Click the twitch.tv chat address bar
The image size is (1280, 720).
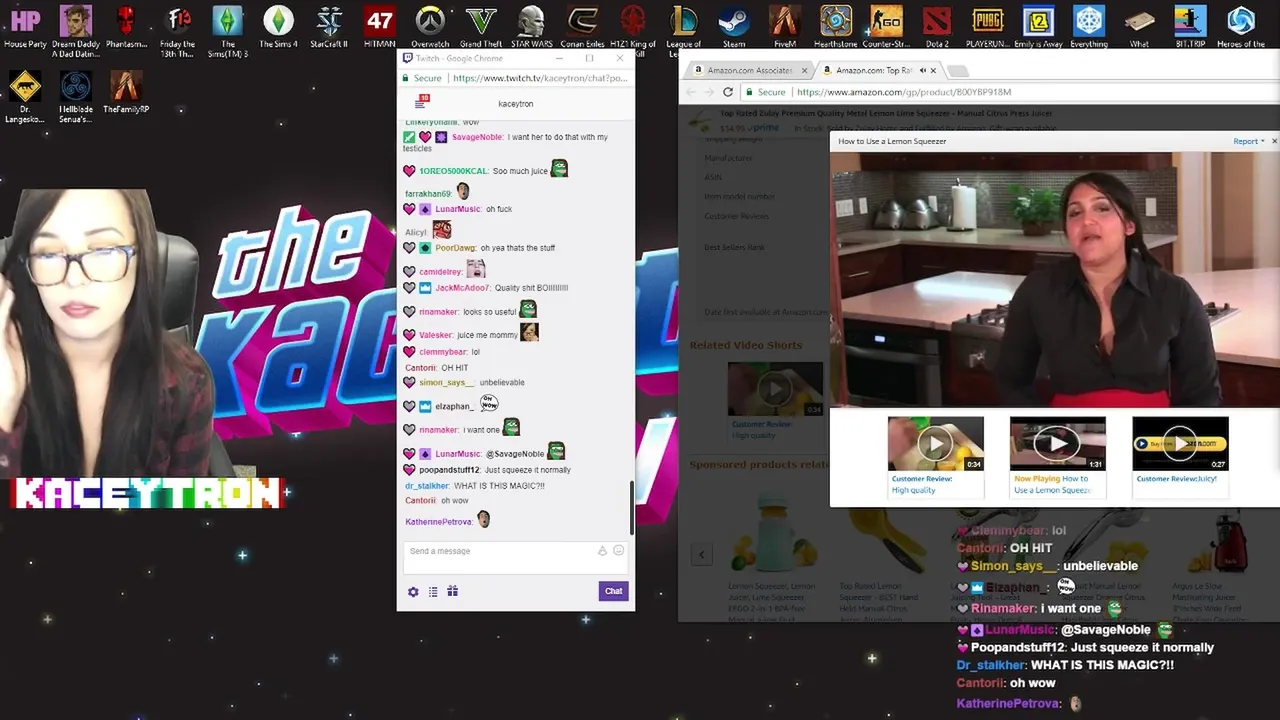pyautogui.click(x=538, y=78)
